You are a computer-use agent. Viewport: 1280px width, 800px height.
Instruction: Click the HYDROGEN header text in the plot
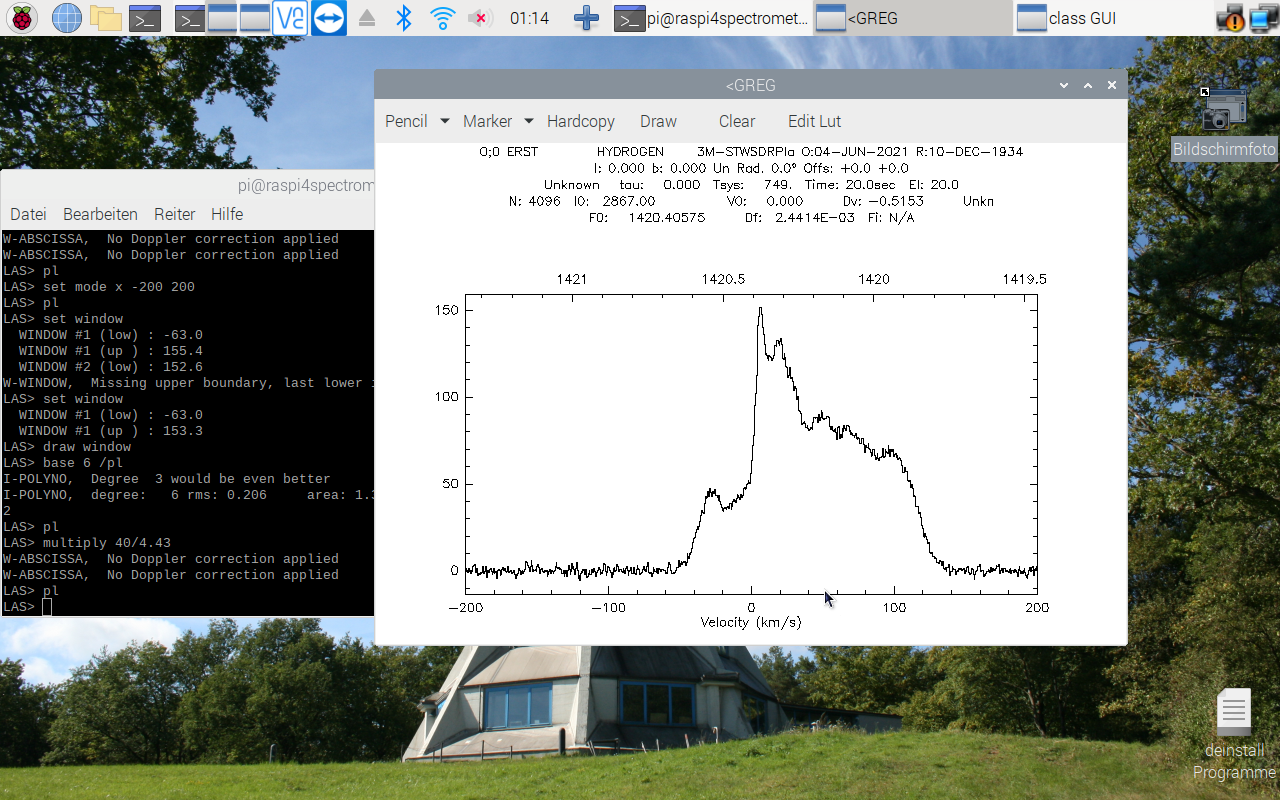coord(630,152)
